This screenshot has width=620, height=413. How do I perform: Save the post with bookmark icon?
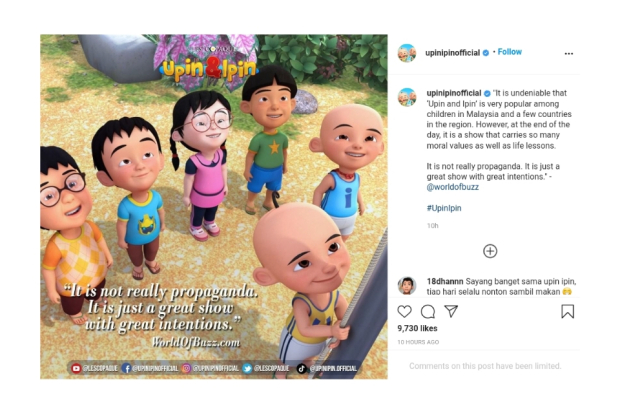tap(567, 311)
